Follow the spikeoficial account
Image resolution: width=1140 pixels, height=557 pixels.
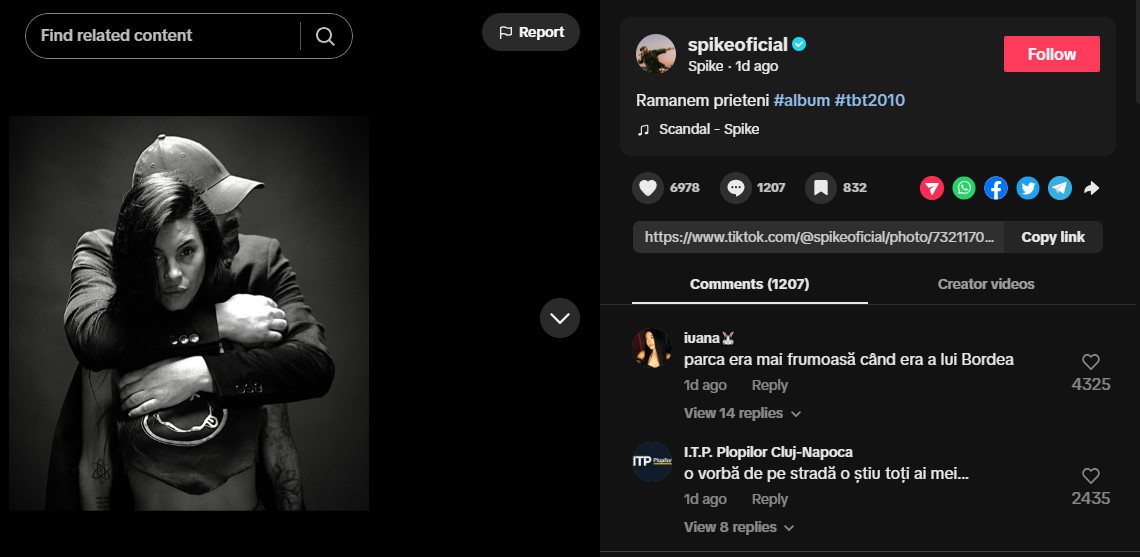(x=1051, y=54)
